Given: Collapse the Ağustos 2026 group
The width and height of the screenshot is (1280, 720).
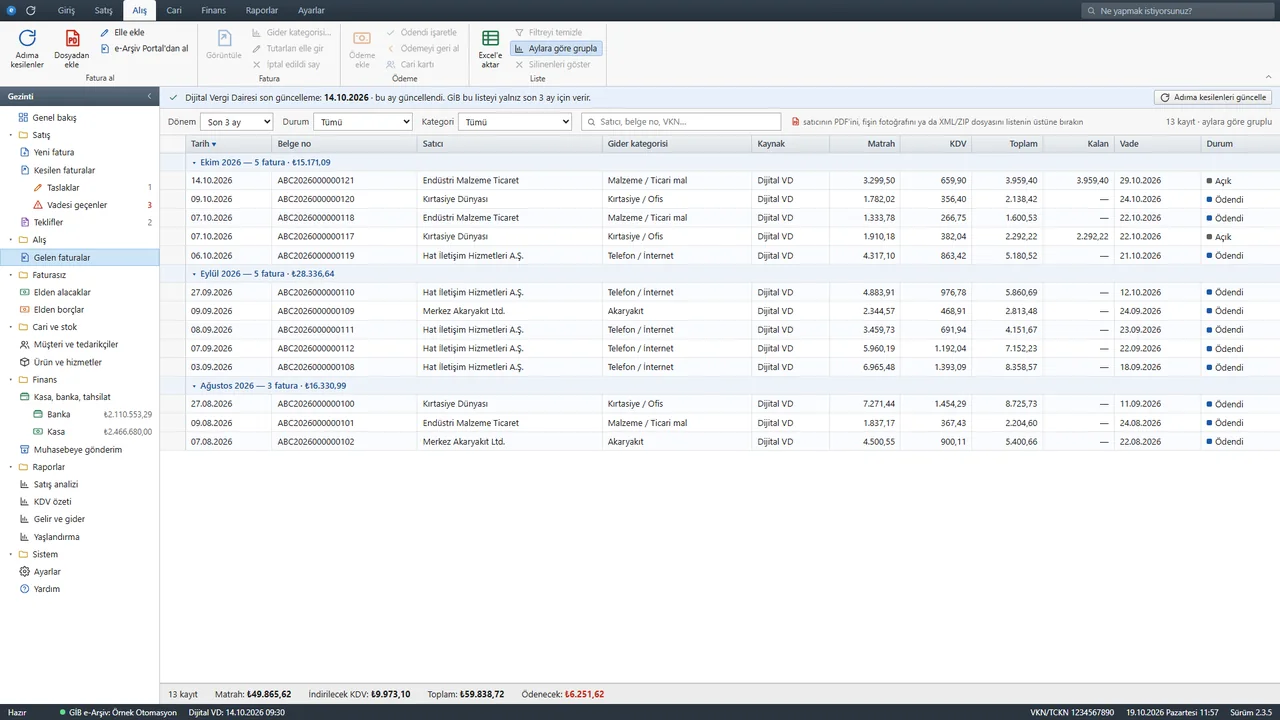Looking at the screenshot, I should (x=194, y=385).
